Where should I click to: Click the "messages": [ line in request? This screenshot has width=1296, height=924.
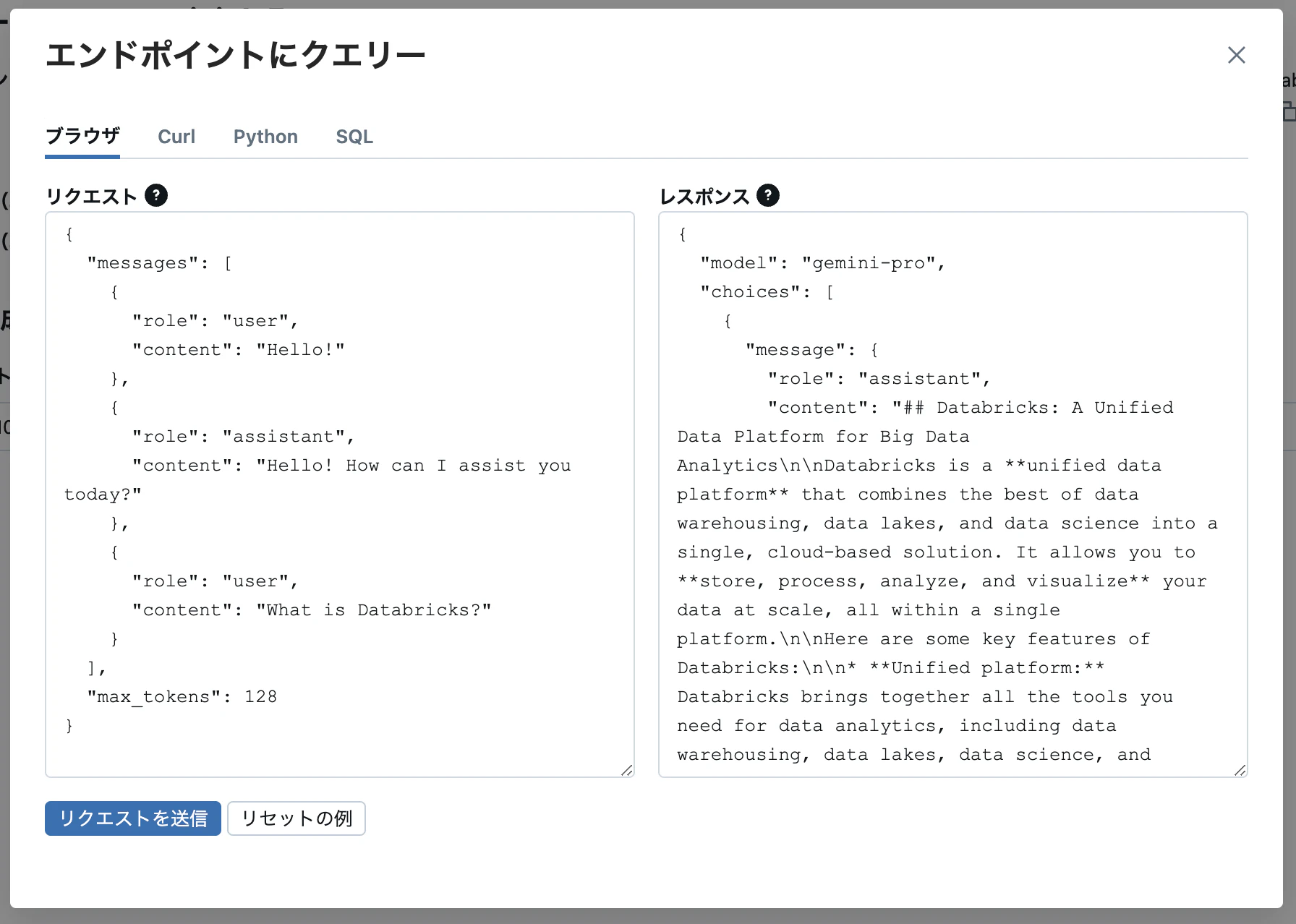coord(160,263)
